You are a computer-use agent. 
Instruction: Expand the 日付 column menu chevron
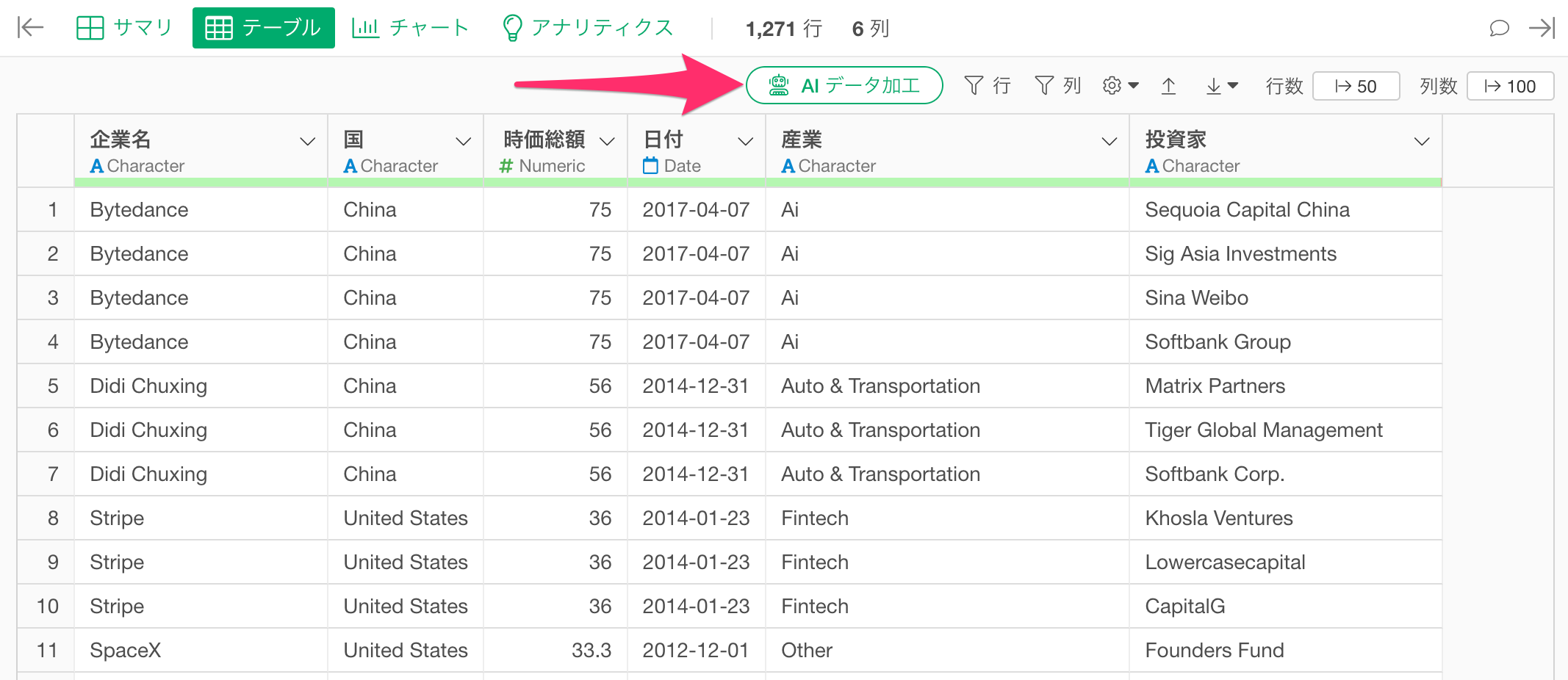(x=746, y=141)
